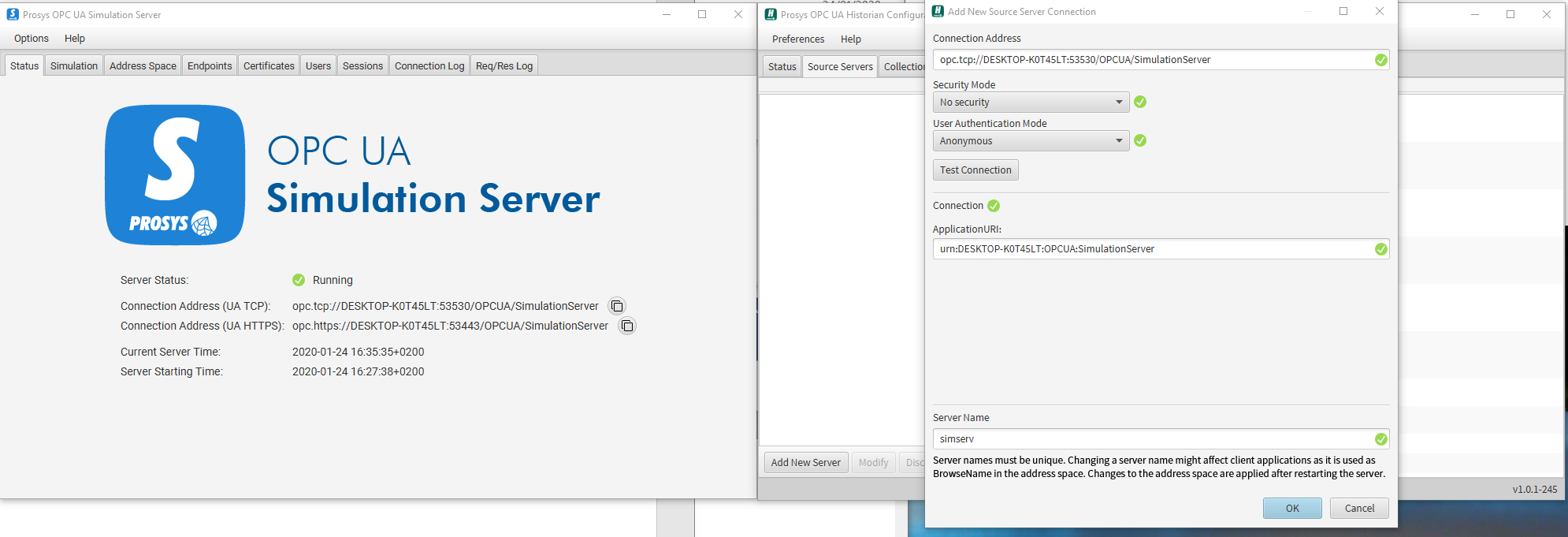Screen dimensions: 1568x537
Task: Copy the UA TCP connection address
Action: 617,306
